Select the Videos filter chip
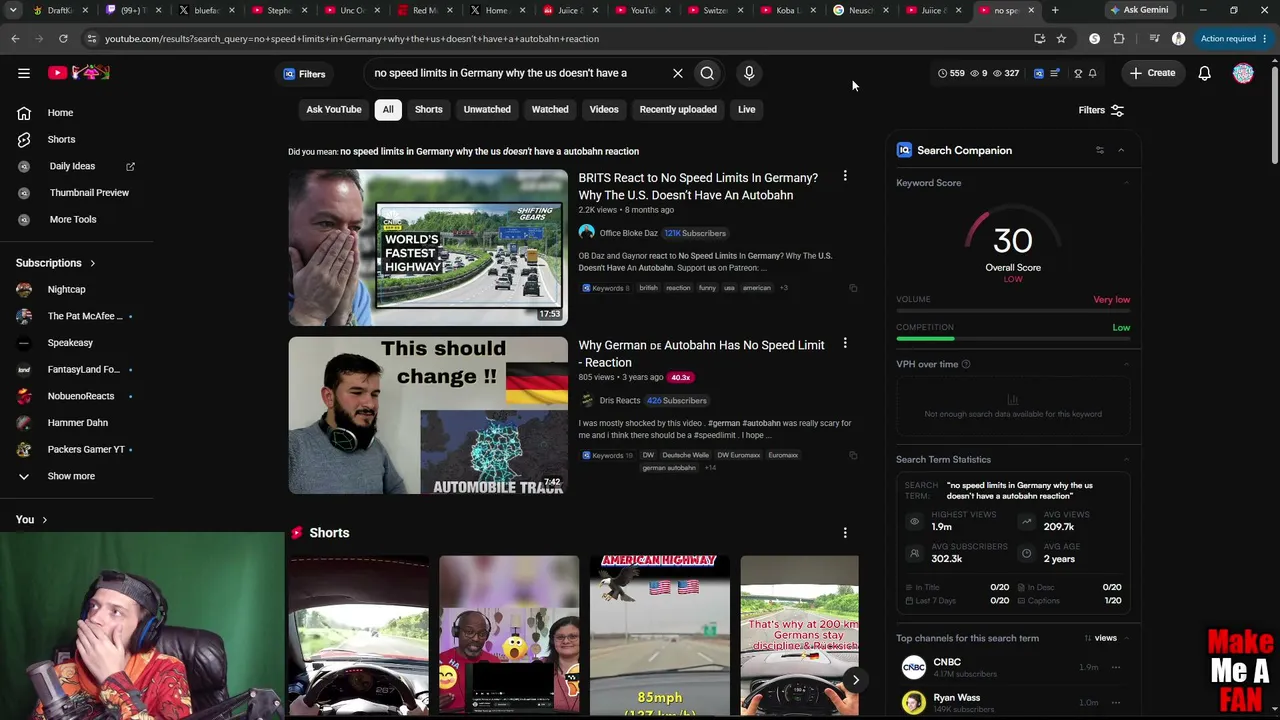The width and height of the screenshot is (1280, 720). coord(604,109)
